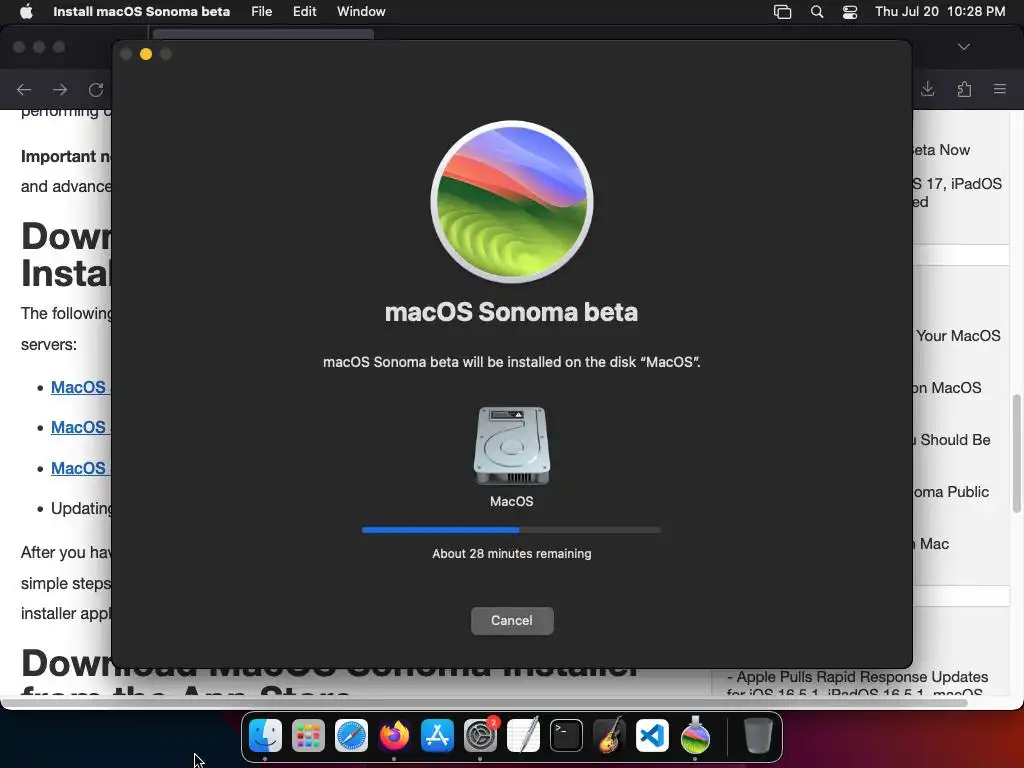
Task: Click the browser page vertical scrollbar
Action: pos(1016,453)
